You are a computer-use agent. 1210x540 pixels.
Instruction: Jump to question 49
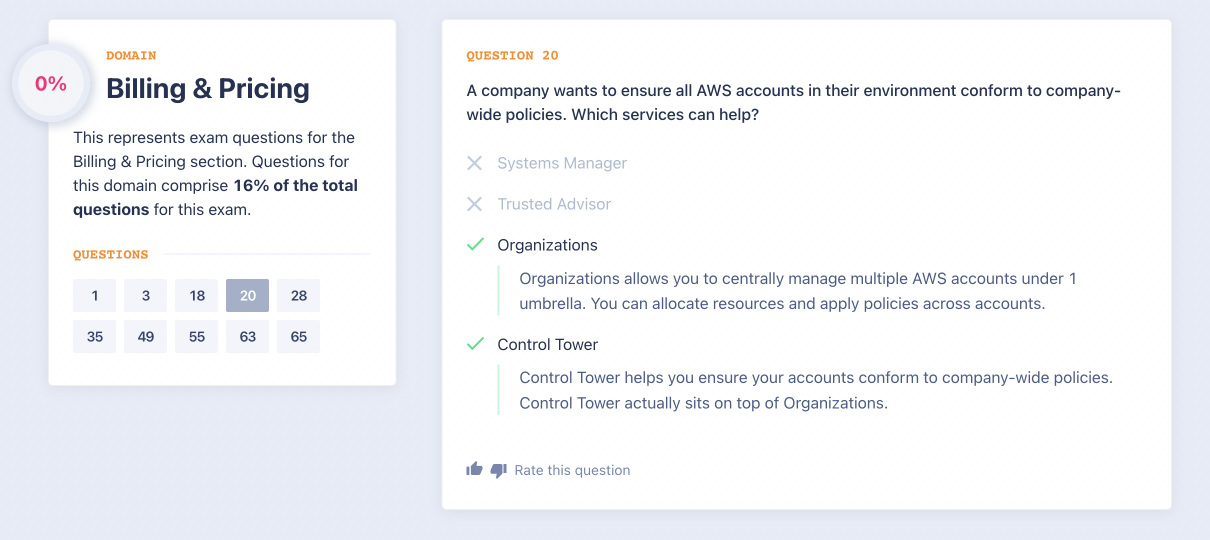coord(146,337)
